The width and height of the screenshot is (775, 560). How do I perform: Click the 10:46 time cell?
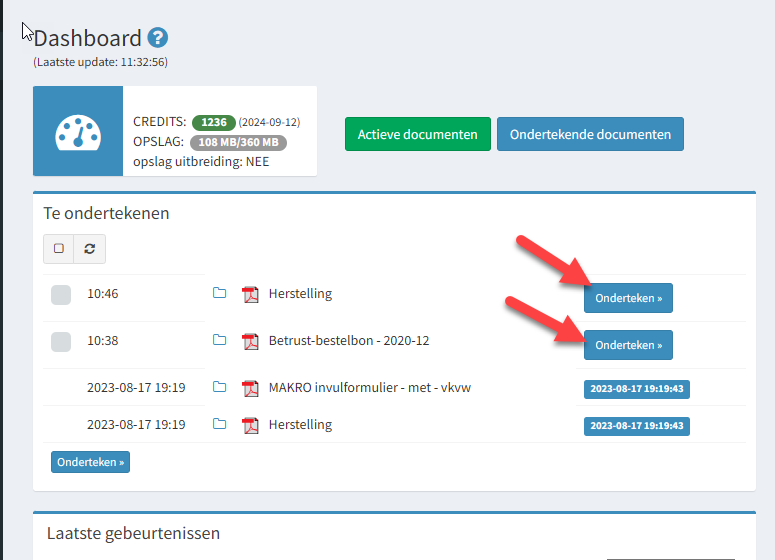tap(103, 294)
